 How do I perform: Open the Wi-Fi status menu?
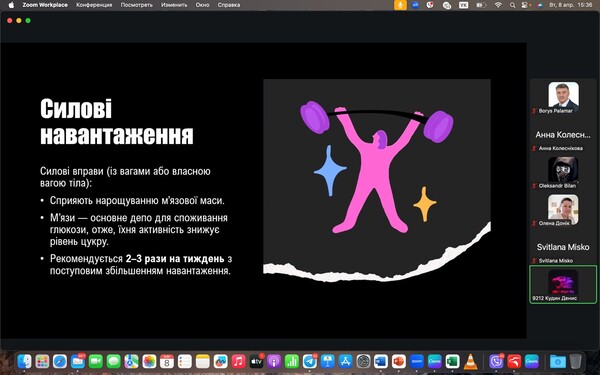pyautogui.click(x=498, y=5)
